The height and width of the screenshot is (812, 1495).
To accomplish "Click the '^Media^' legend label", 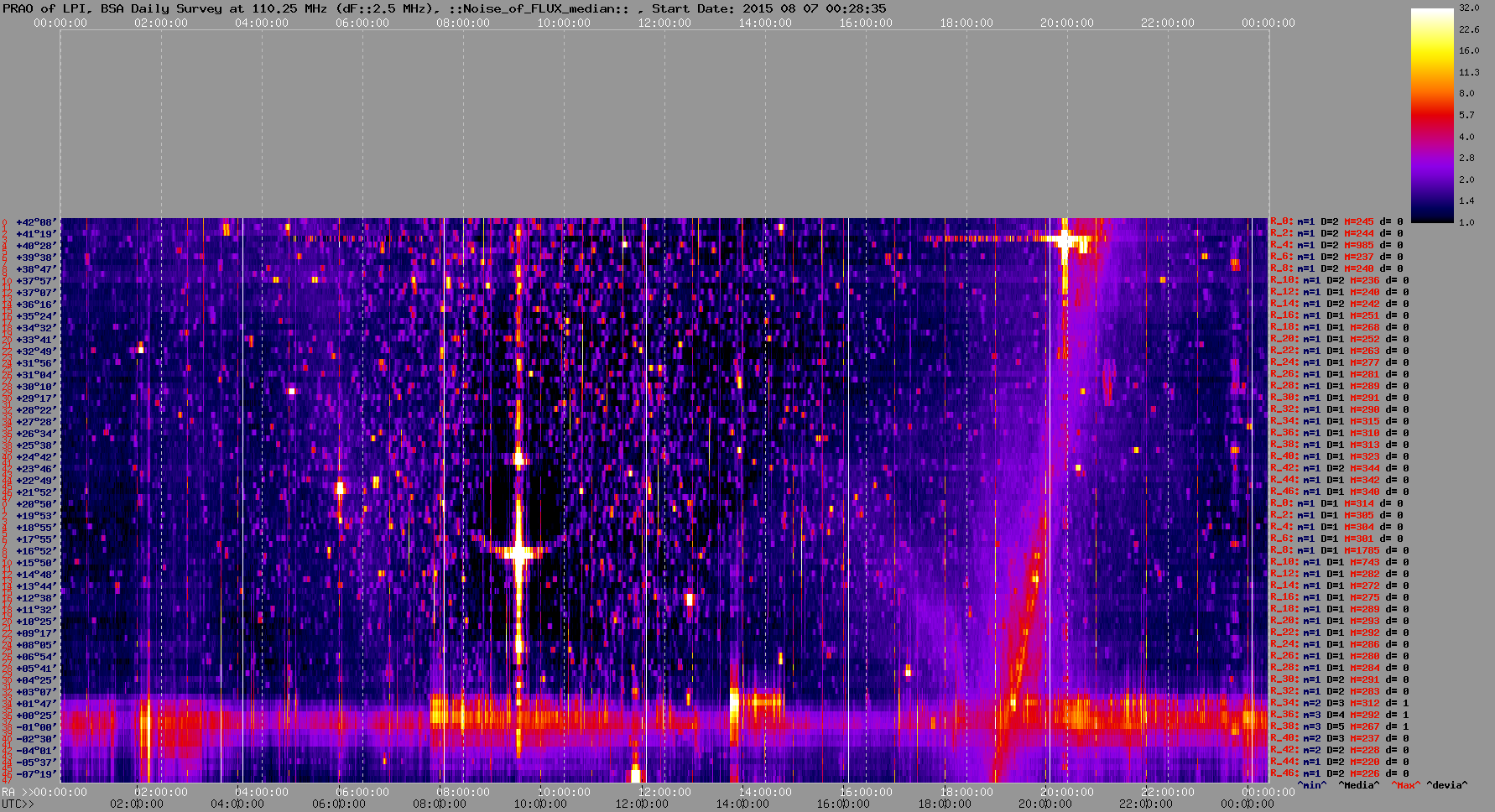I will click(1358, 785).
